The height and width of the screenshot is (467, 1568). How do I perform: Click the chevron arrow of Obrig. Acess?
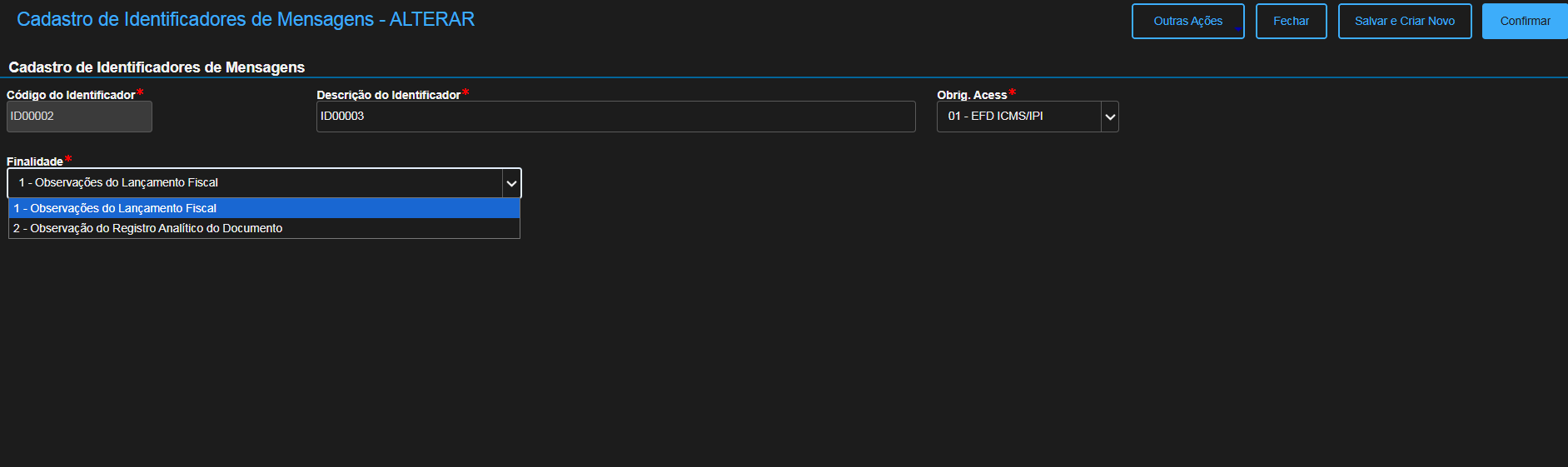click(1109, 117)
